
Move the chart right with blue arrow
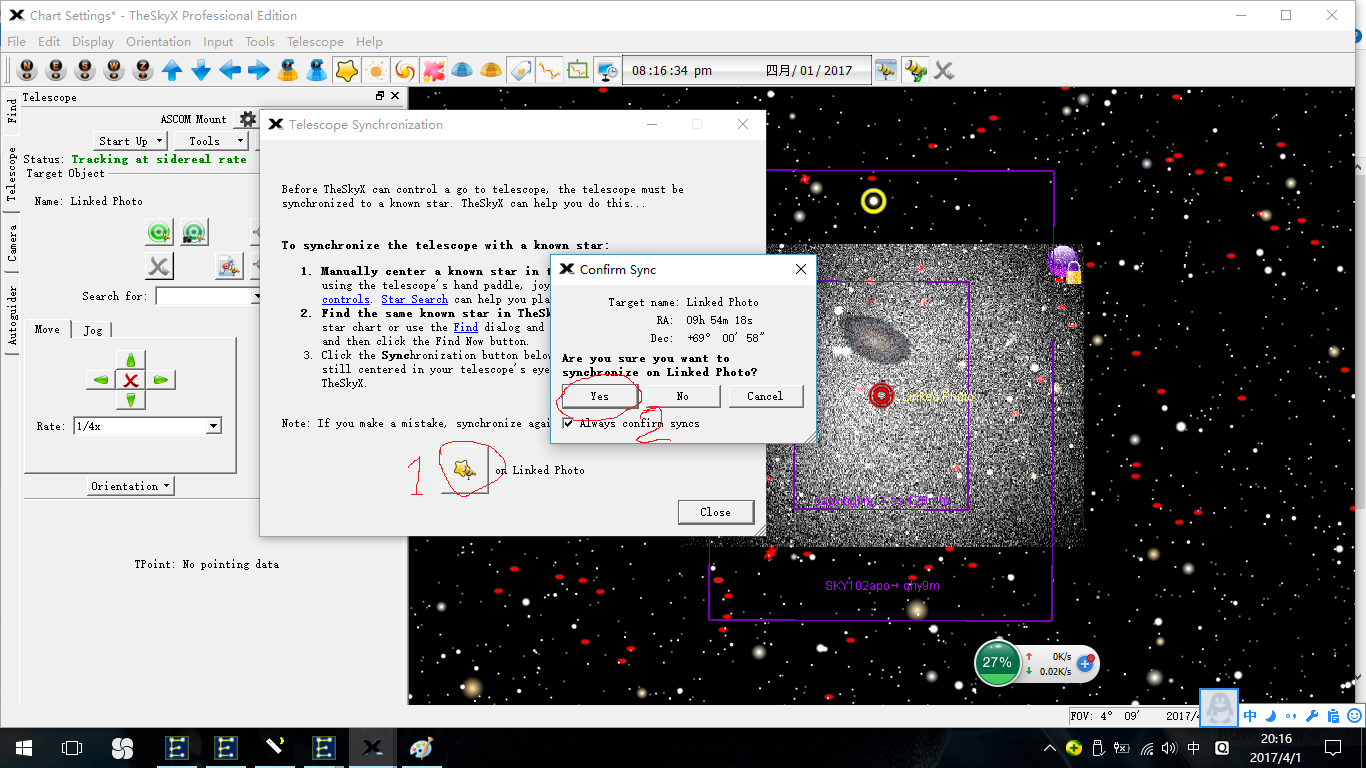tap(259, 70)
